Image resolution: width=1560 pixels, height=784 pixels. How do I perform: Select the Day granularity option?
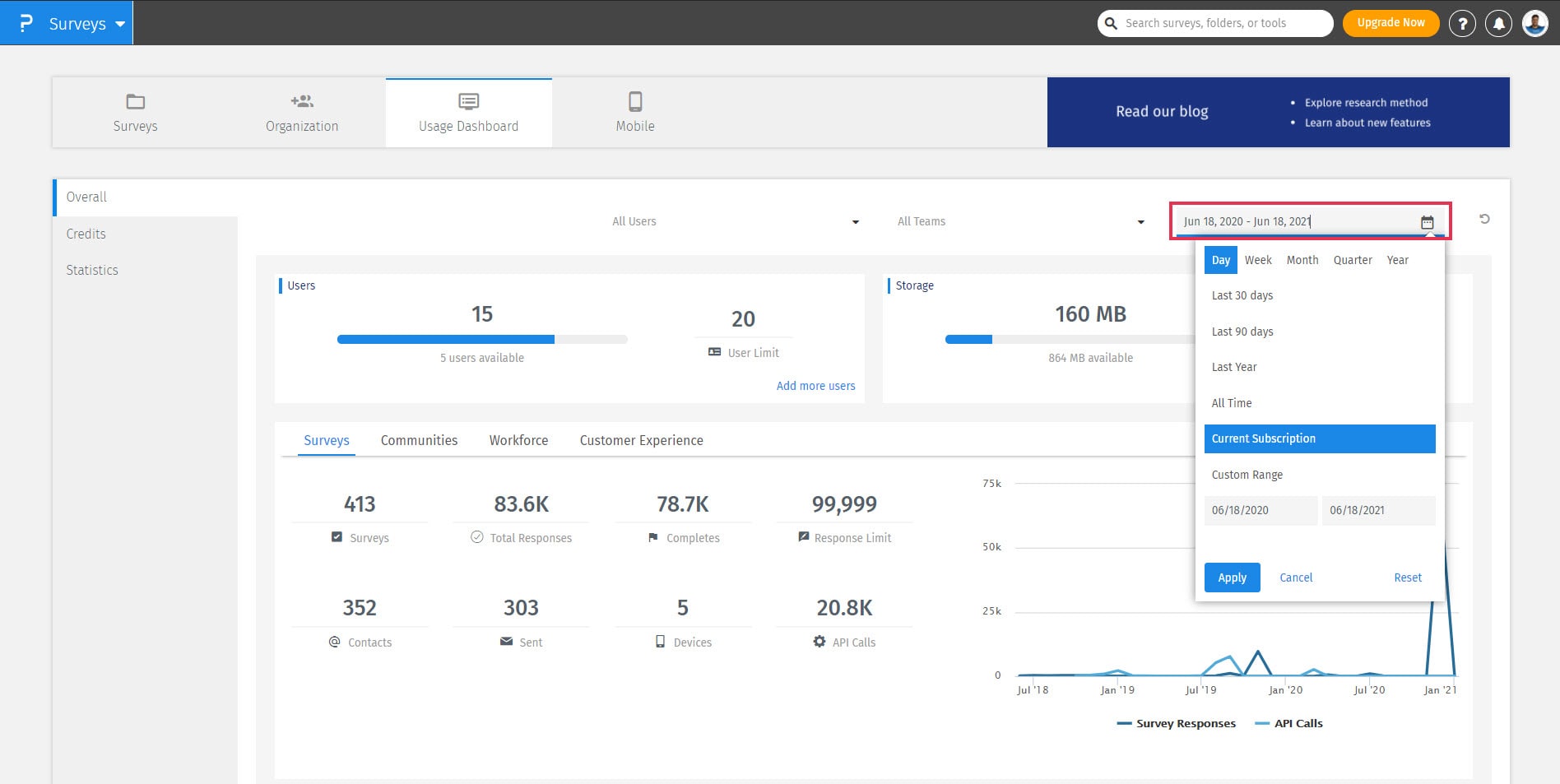(x=1220, y=260)
